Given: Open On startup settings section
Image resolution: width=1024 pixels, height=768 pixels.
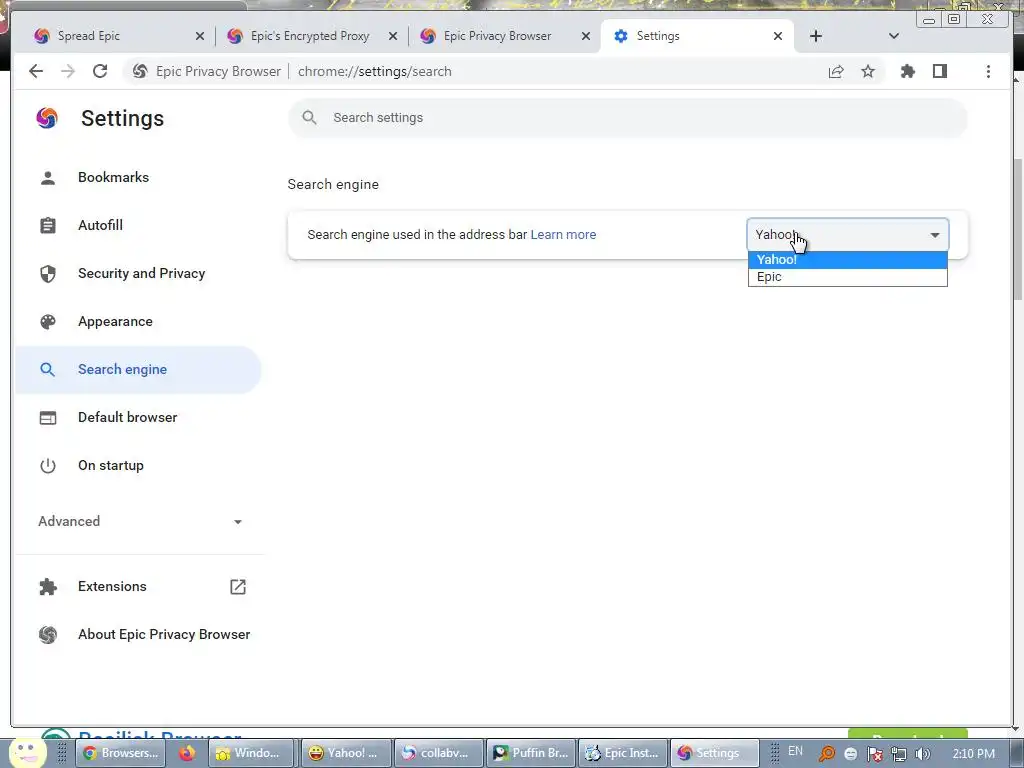Looking at the screenshot, I should point(110,466).
